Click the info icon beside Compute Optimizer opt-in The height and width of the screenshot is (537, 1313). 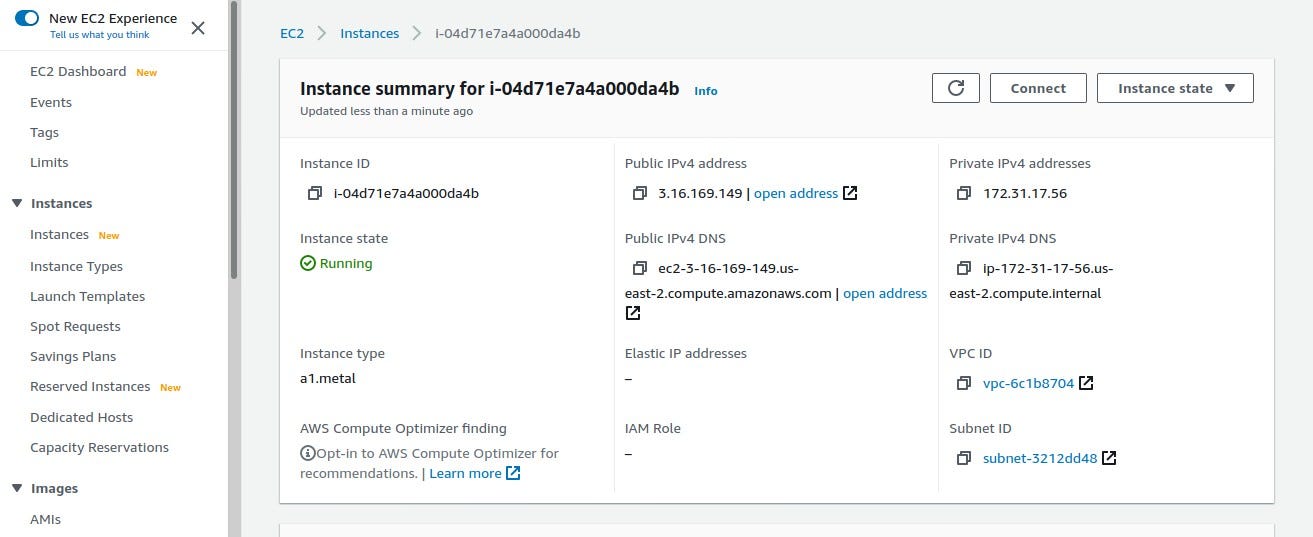pyautogui.click(x=308, y=453)
